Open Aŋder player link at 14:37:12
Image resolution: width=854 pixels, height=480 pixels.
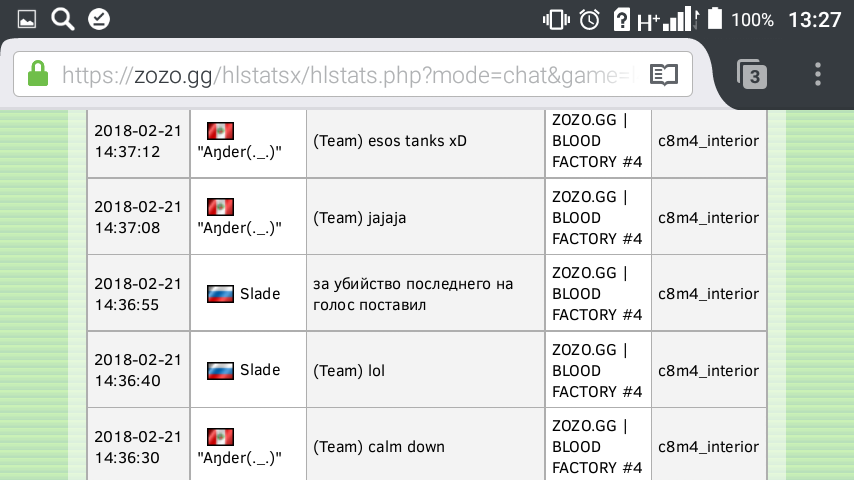(237, 151)
